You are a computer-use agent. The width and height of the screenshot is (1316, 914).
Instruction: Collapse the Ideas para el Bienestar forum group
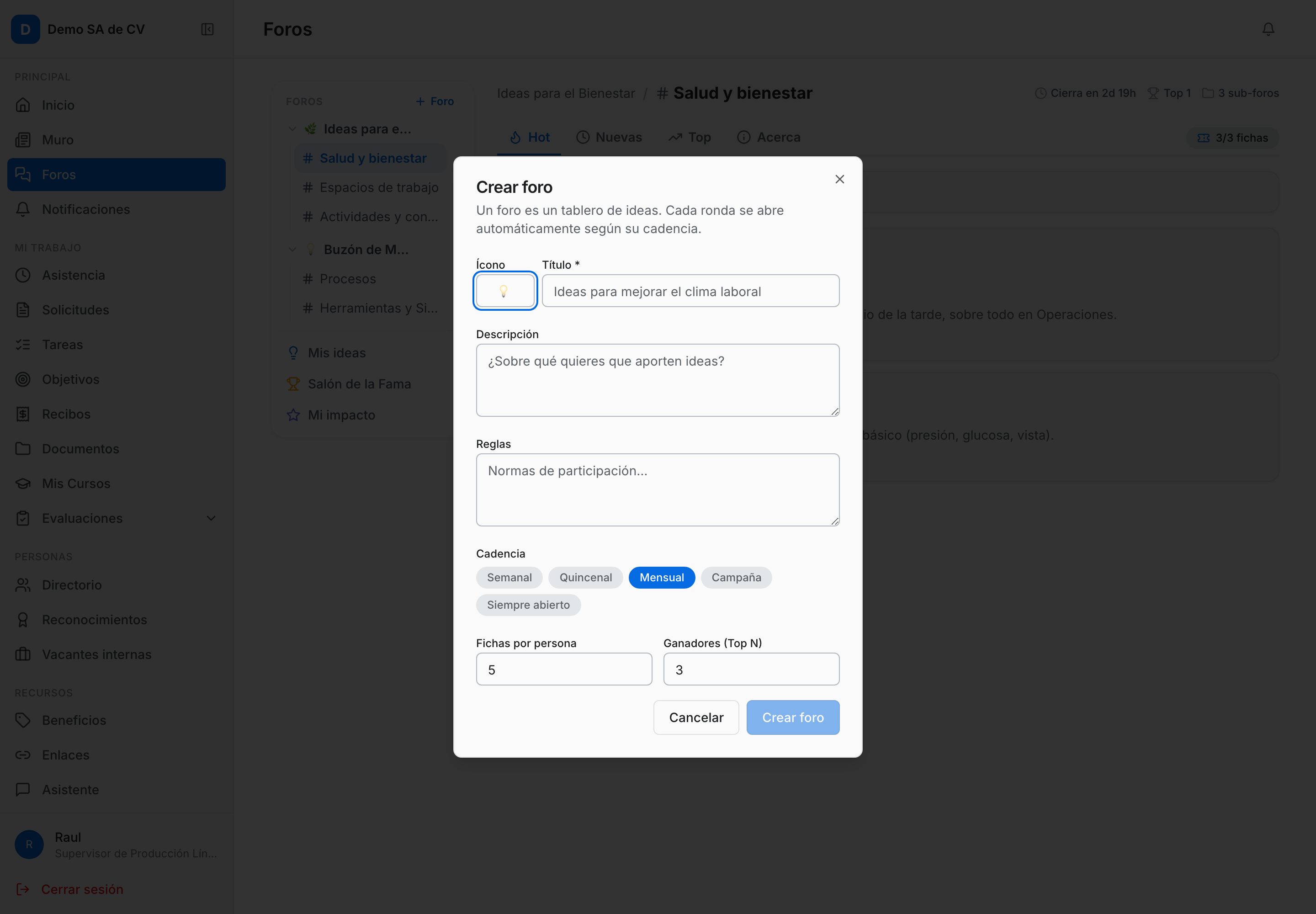(x=292, y=129)
